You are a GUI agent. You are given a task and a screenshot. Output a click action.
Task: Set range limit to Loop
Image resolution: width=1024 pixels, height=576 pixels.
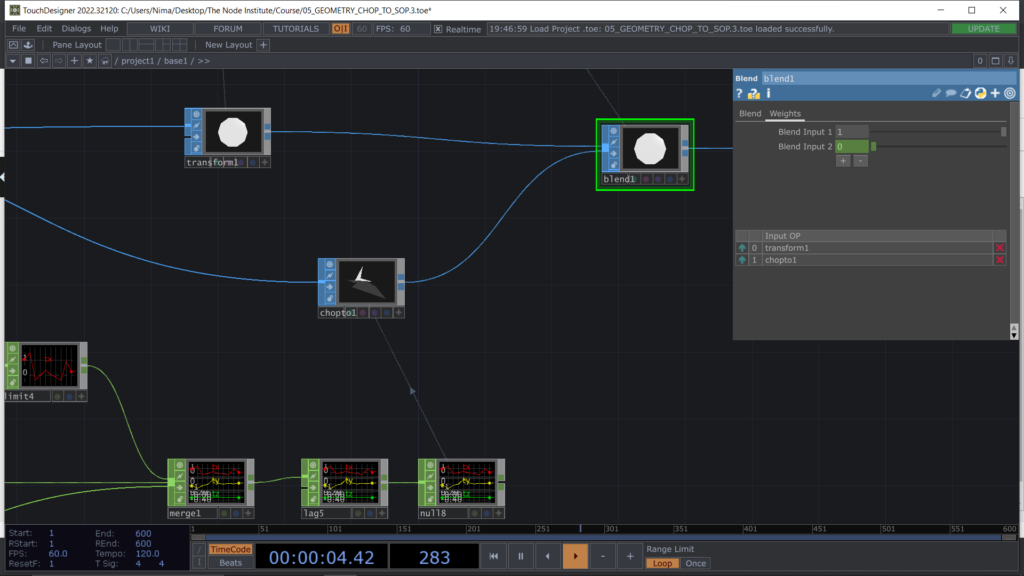[x=662, y=564]
